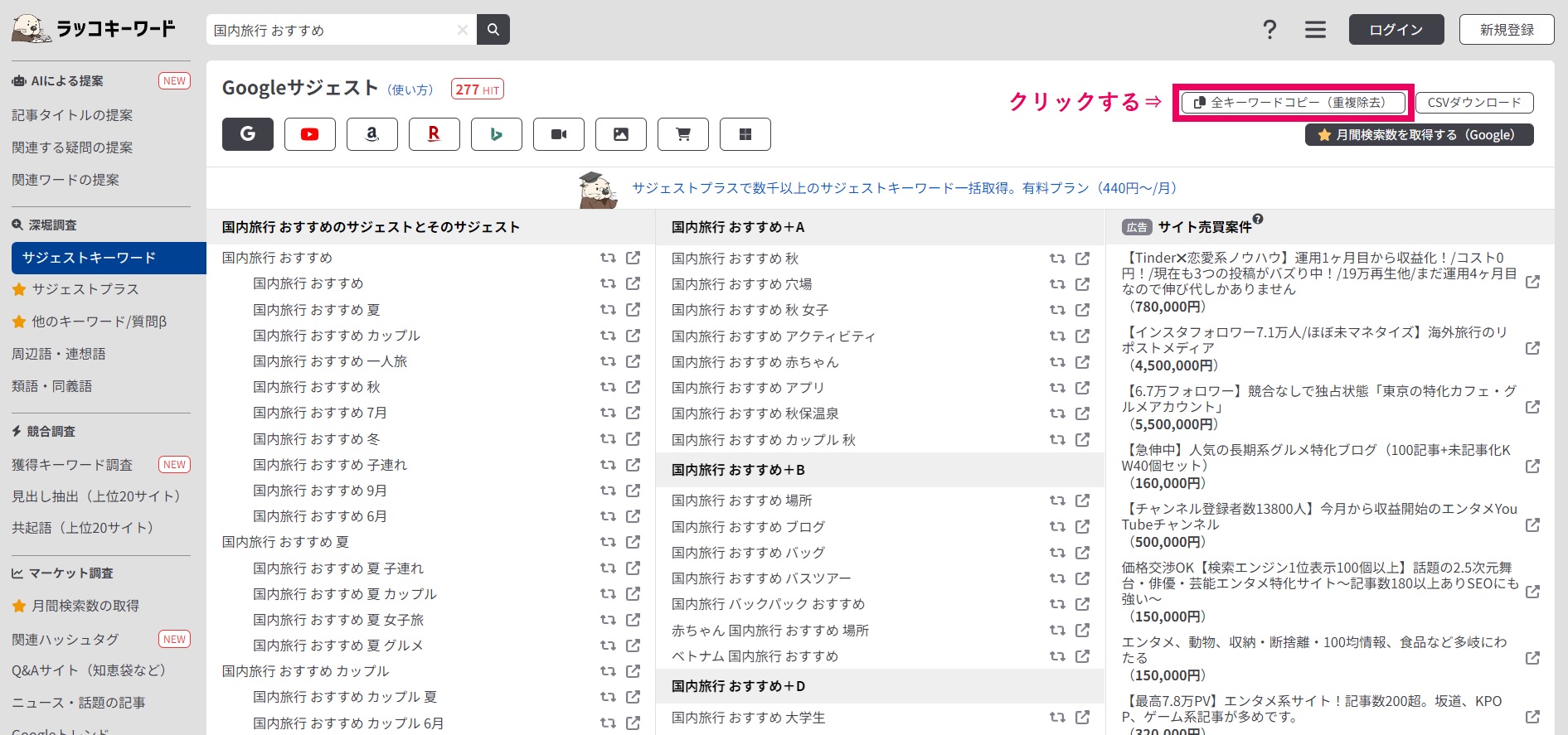This screenshot has height=735, width=1568.
Task: Select the Google suggest source icon
Action: 248,134
